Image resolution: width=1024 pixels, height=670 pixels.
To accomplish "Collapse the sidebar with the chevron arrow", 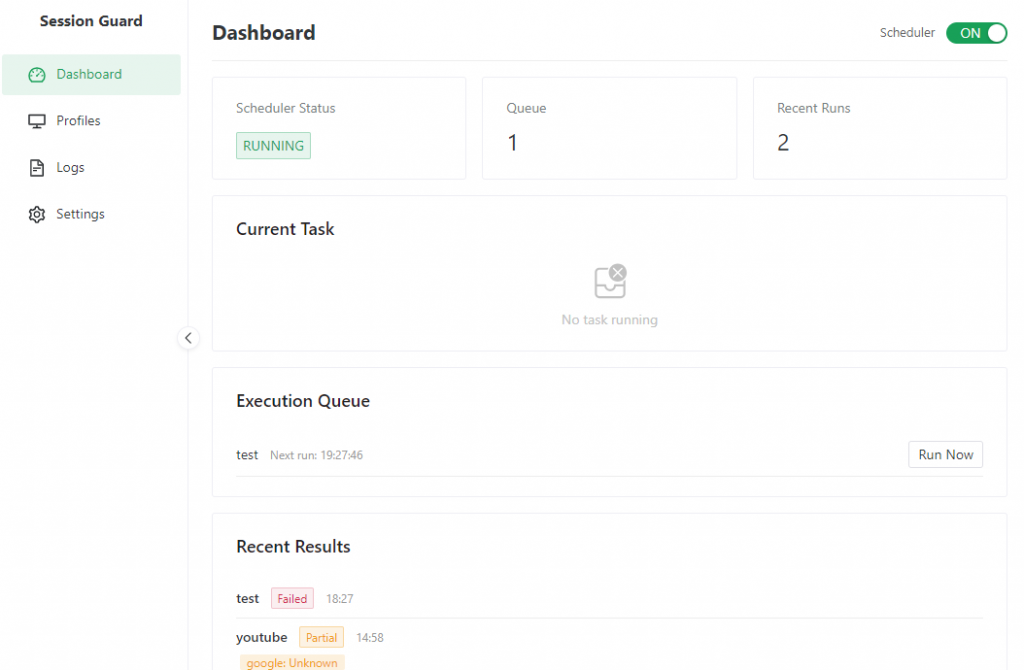I will point(188,338).
